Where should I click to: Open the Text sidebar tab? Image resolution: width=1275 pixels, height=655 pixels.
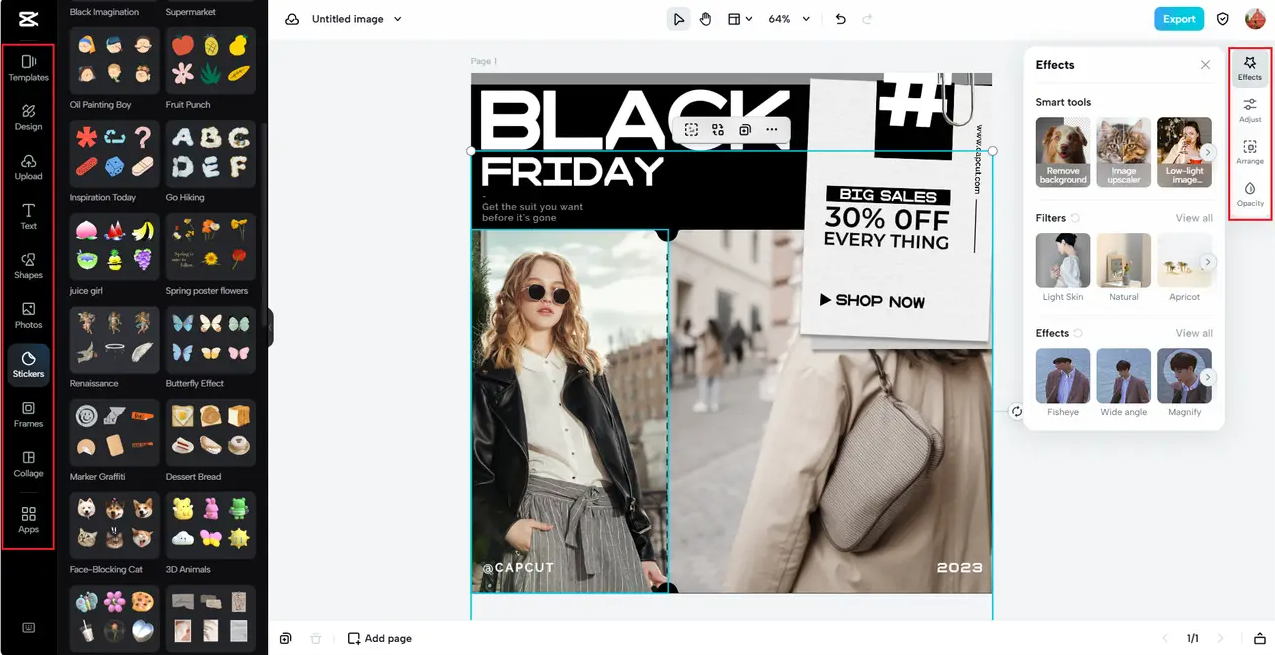(x=28, y=216)
